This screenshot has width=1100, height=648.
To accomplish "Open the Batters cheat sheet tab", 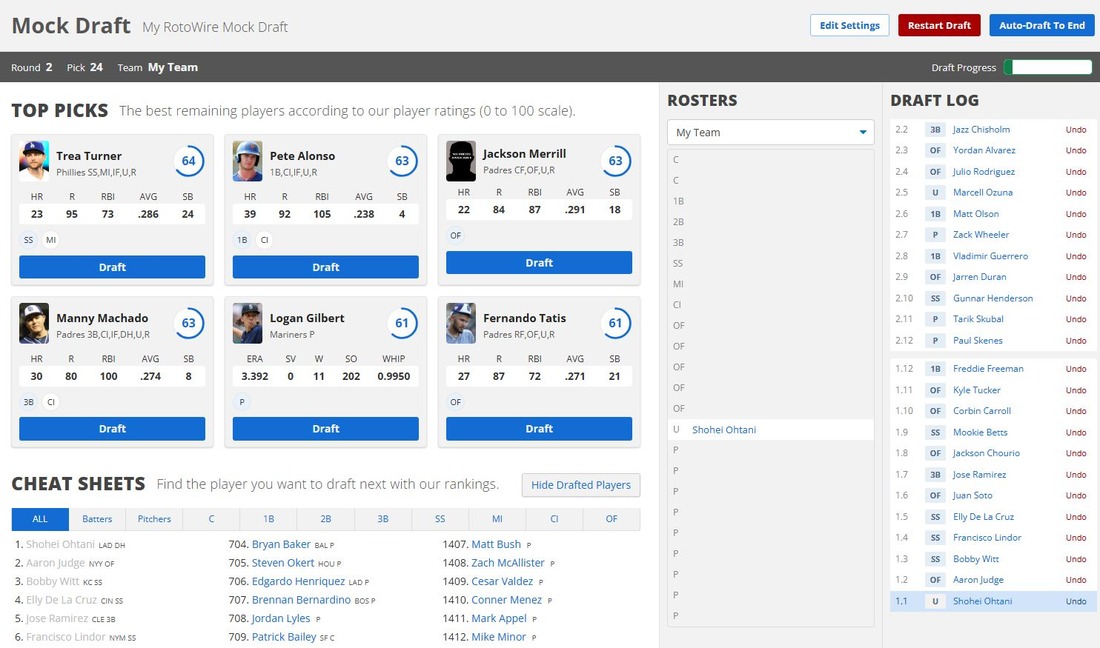I will (97, 519).
